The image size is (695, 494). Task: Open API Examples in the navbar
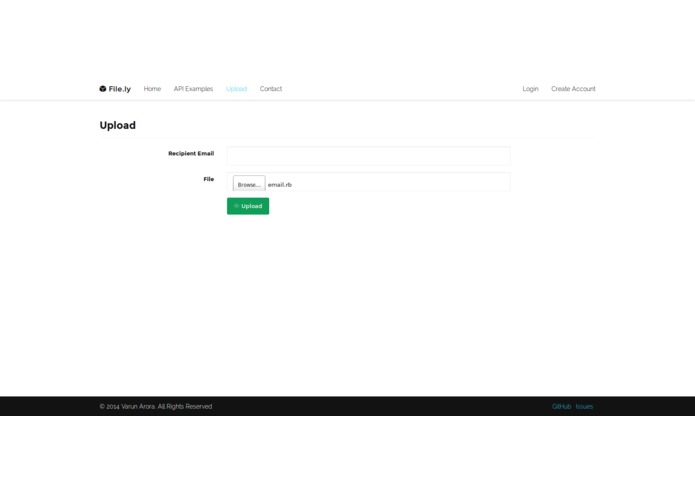[193, 89]
